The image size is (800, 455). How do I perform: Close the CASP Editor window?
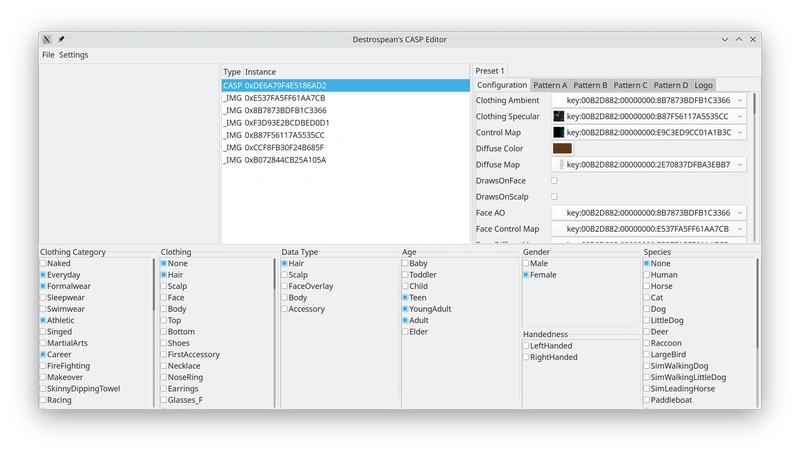click(x=752, y=39)
